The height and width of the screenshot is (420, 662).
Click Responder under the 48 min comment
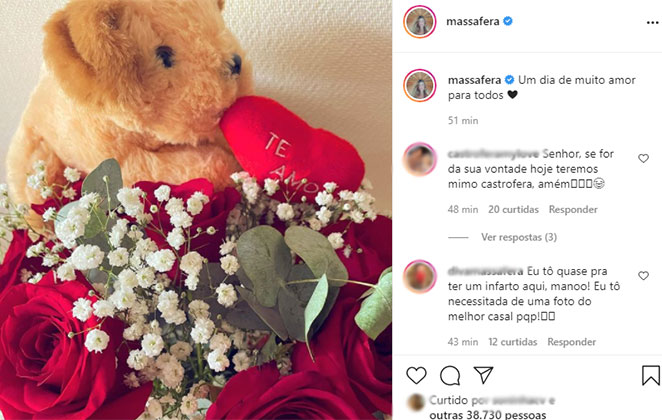point(573,209)
